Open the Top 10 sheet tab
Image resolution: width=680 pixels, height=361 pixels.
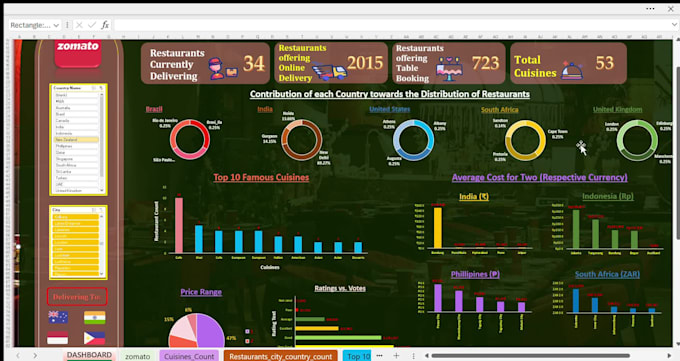357,356
